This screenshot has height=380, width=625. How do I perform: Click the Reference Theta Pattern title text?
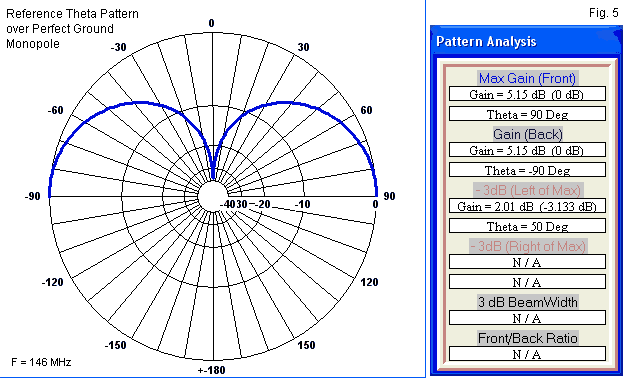point(72,14)
